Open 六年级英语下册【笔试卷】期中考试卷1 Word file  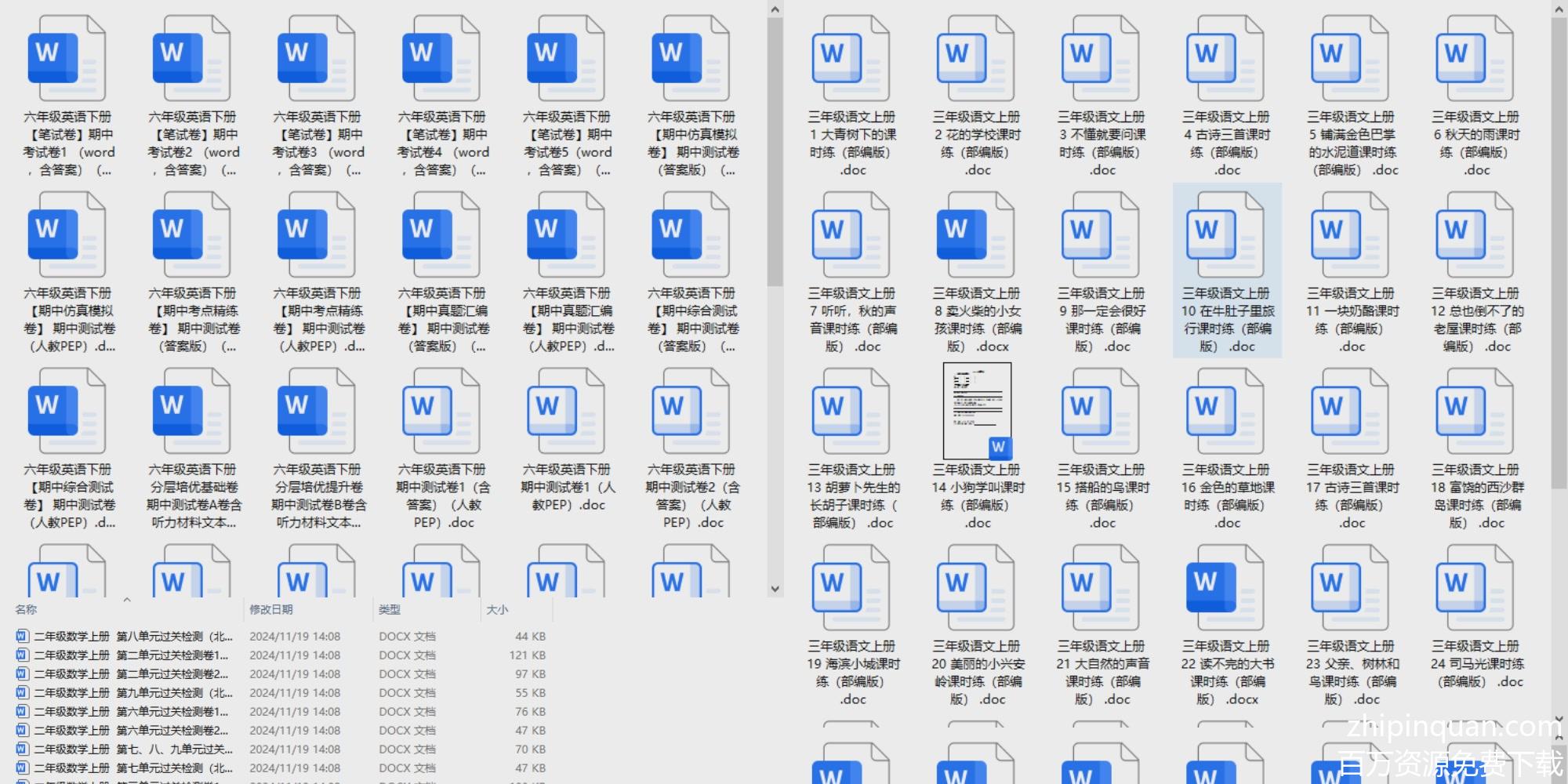tap(67, 59)
